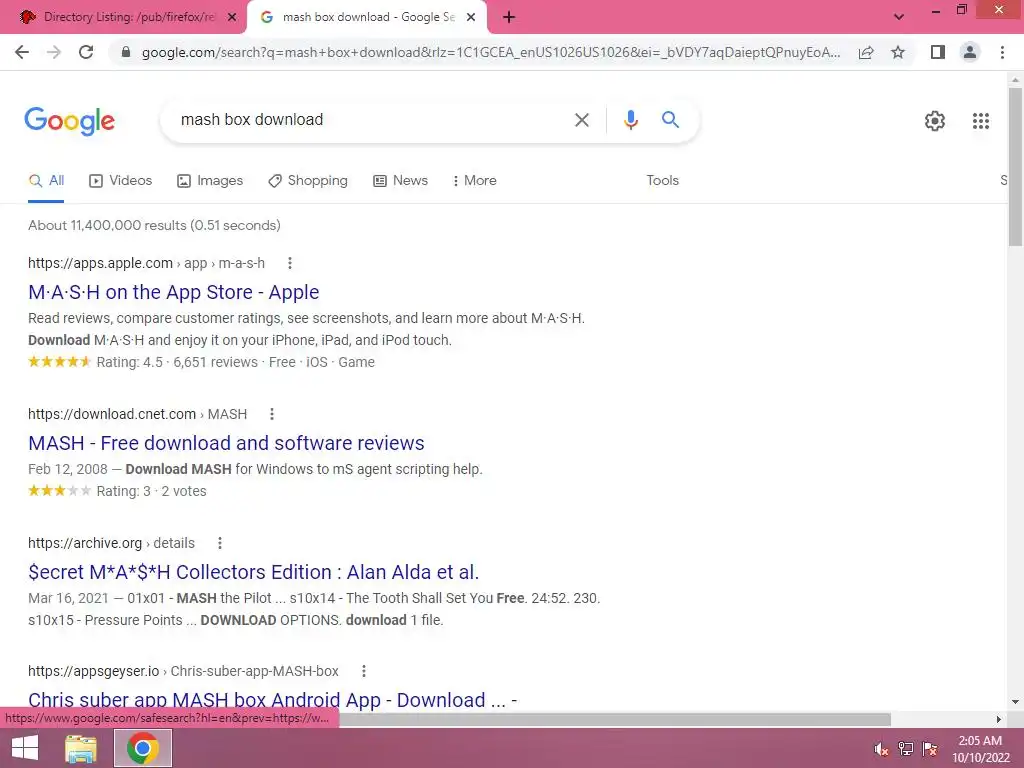The width and height of the screenshot is (1024, 768).
Task: View site info via the padlock icon
Action: coord(126,52)
